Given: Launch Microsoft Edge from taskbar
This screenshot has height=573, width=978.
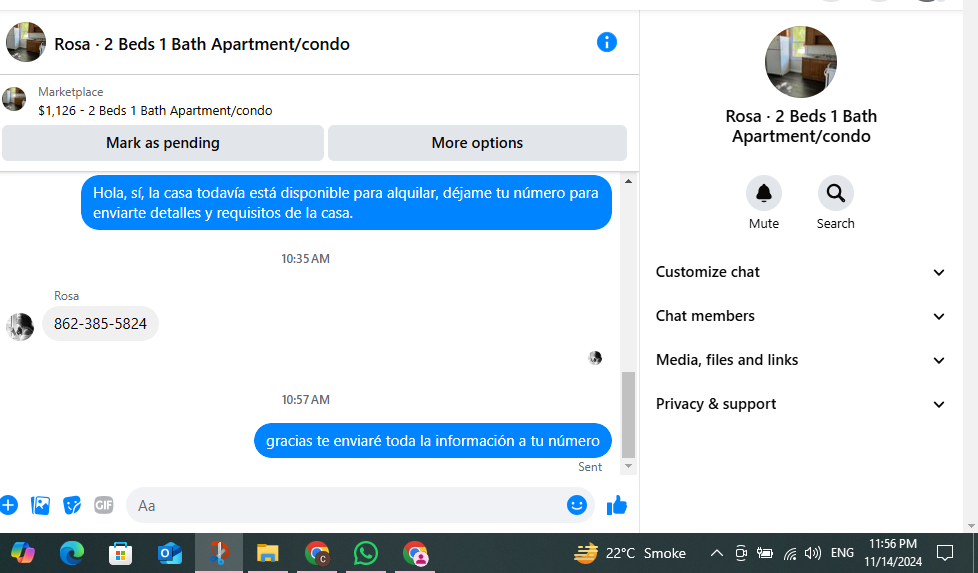Looking at the screenshot, I should [72, 553].
